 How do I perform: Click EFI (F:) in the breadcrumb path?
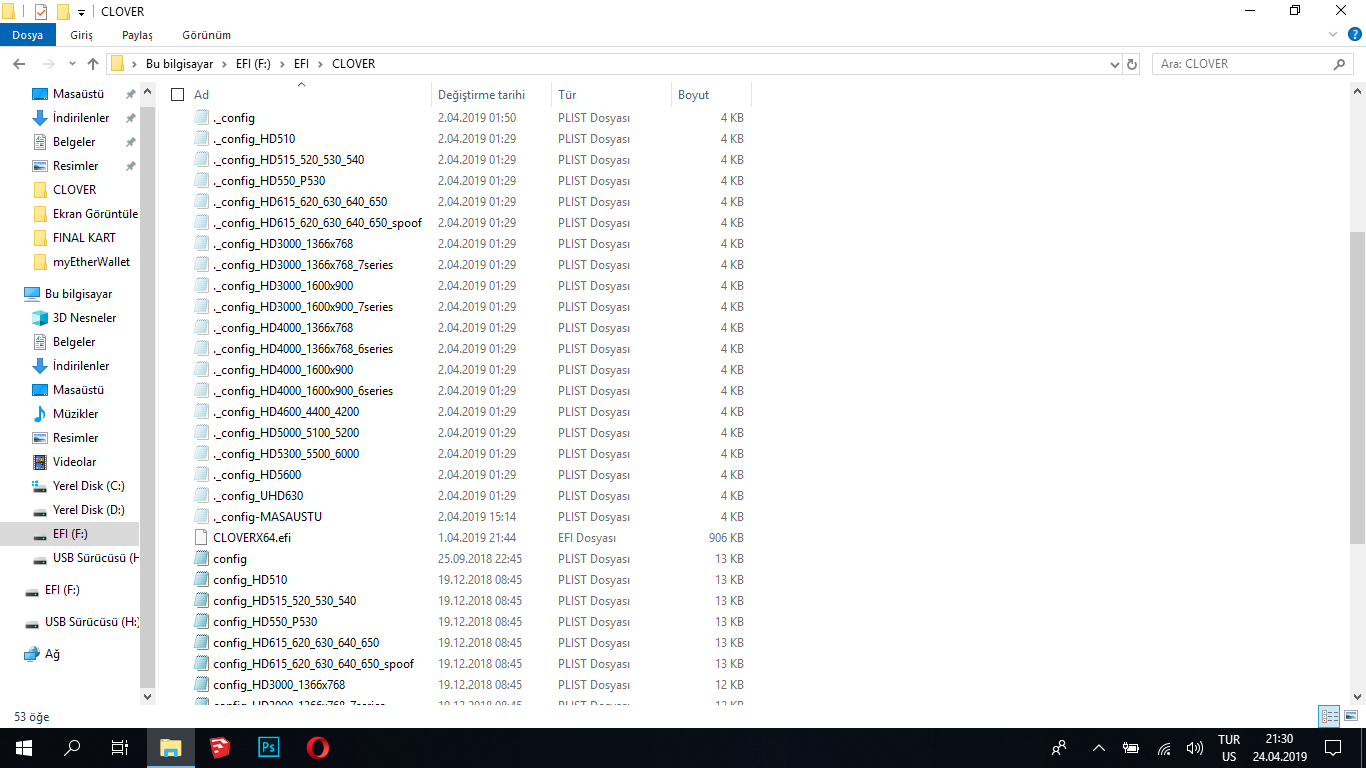tap(253, 64)
